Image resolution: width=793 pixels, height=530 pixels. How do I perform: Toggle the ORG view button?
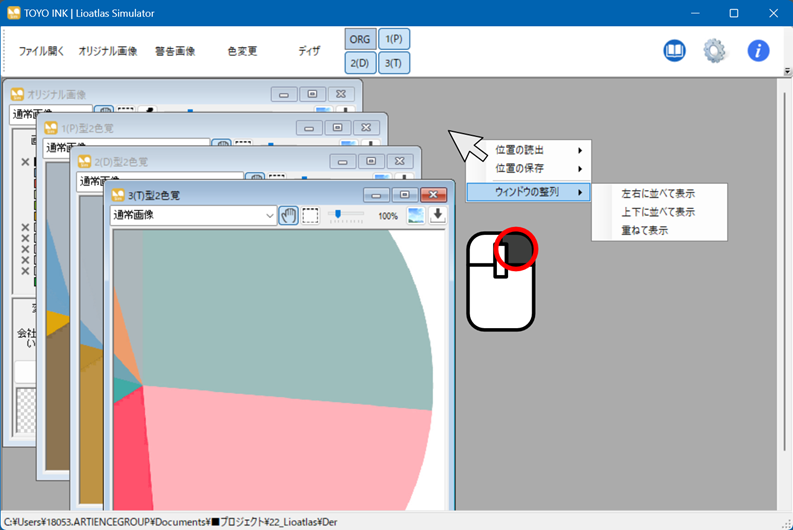(x=360, y=39)
